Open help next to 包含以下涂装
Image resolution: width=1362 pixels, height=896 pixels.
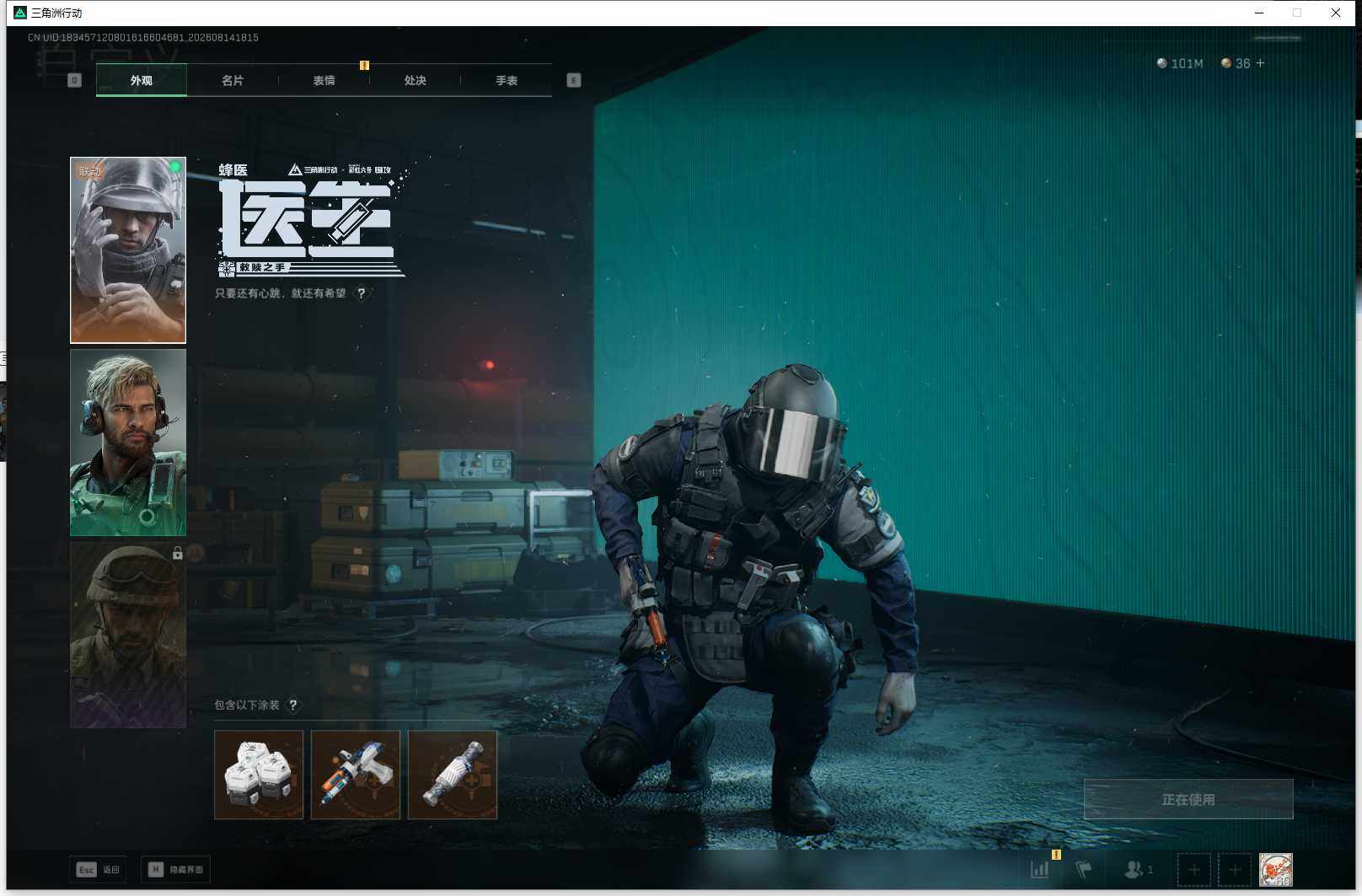(x=293, y=705)
